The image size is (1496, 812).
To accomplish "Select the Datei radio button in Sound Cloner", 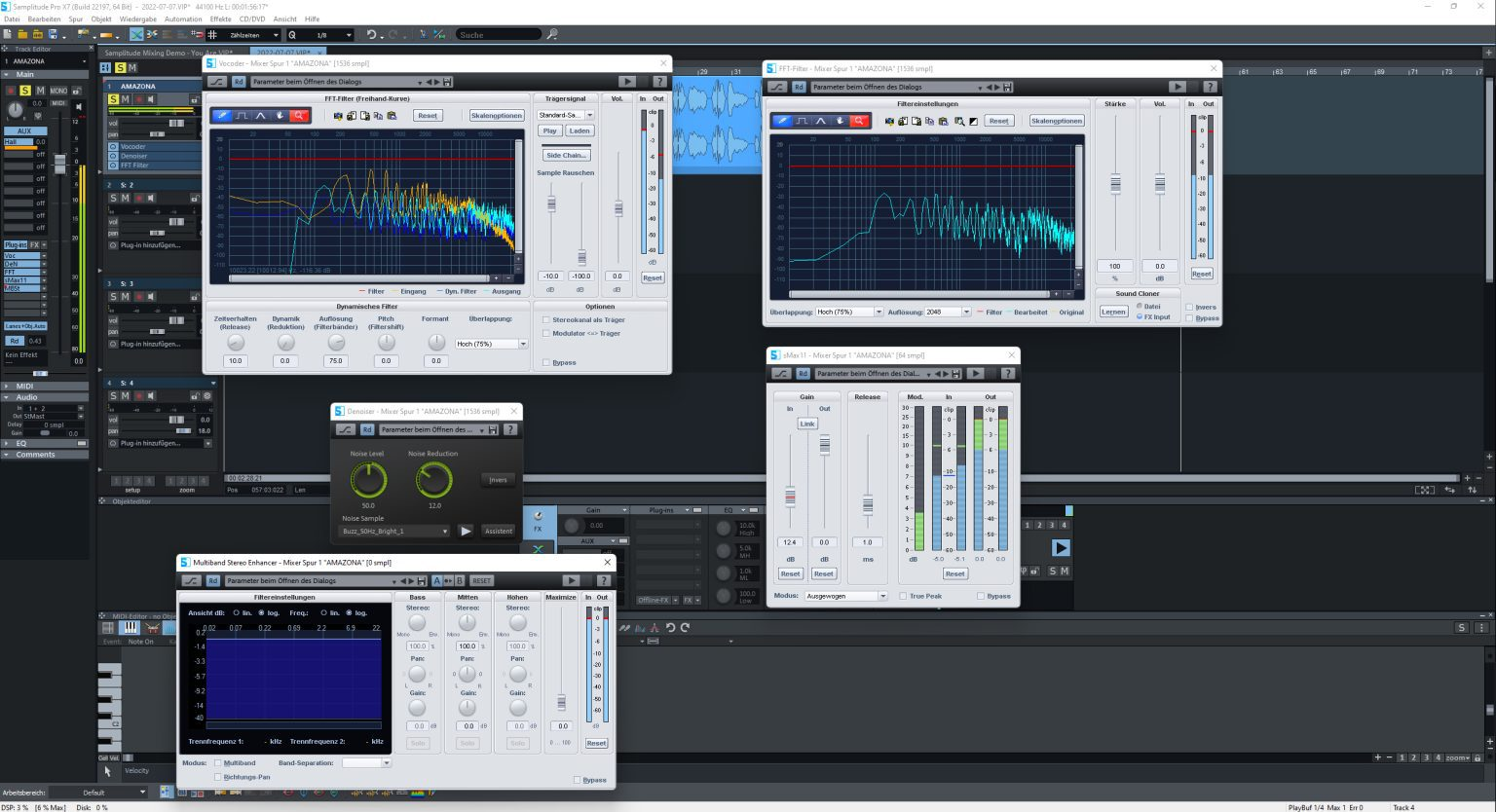I will [1140, 306].
